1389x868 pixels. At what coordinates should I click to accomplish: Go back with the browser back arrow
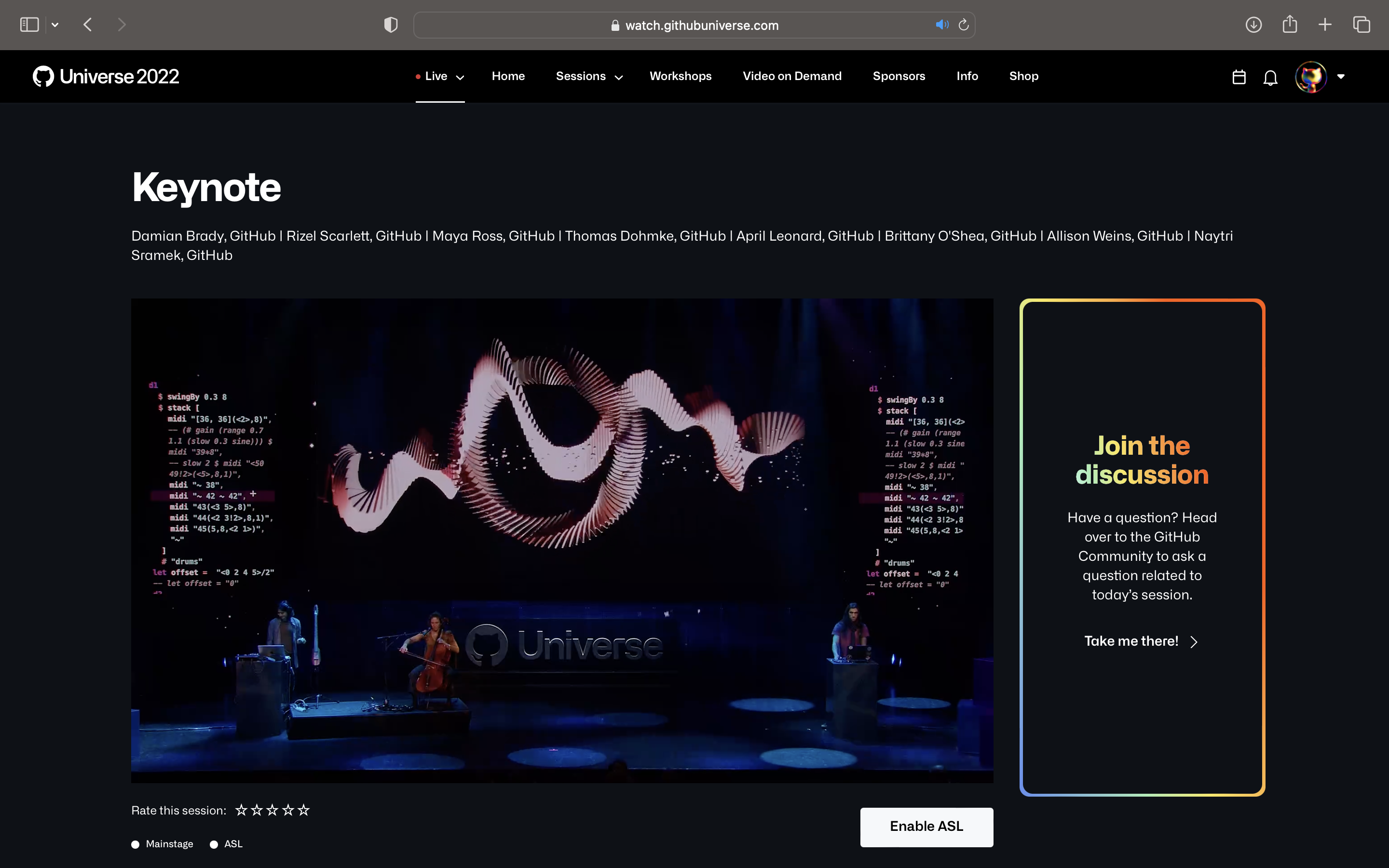point(88,25)
